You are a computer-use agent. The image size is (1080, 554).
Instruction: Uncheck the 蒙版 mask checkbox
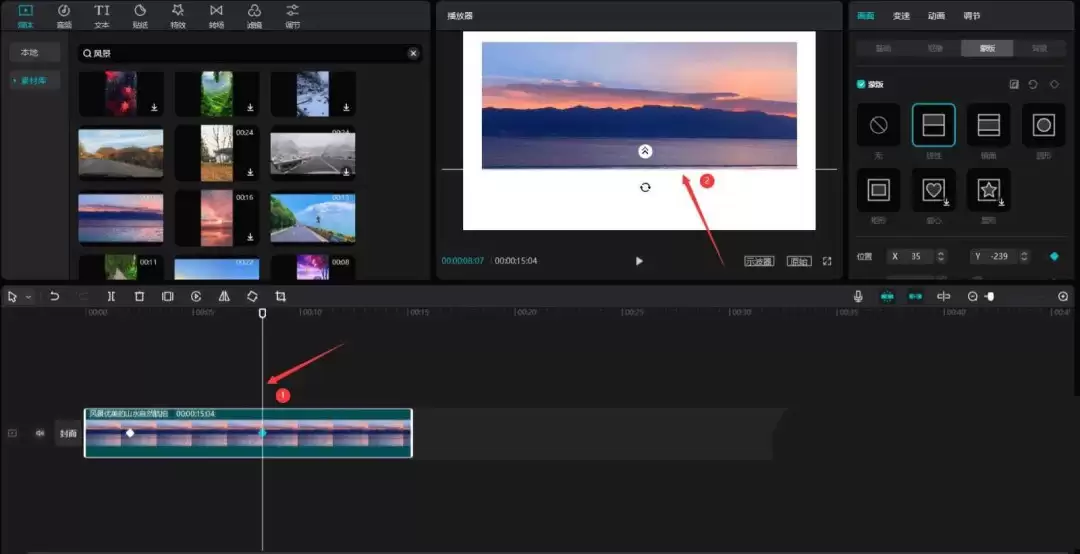(x=861, y=84)
